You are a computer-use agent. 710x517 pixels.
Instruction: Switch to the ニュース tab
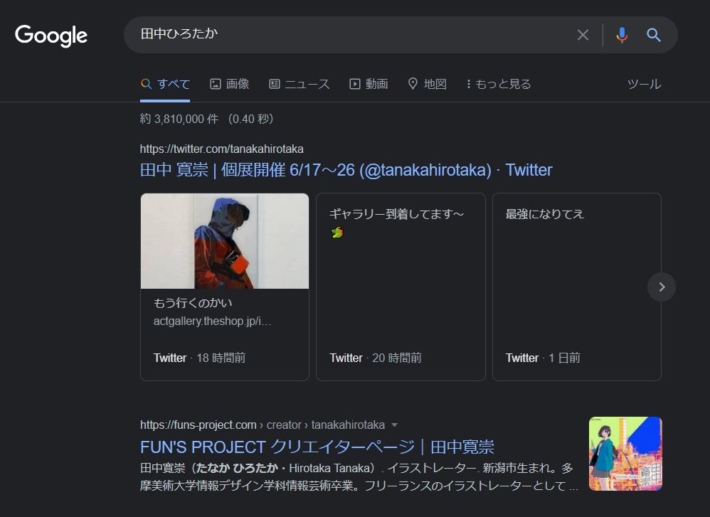[x=299, y=84]
